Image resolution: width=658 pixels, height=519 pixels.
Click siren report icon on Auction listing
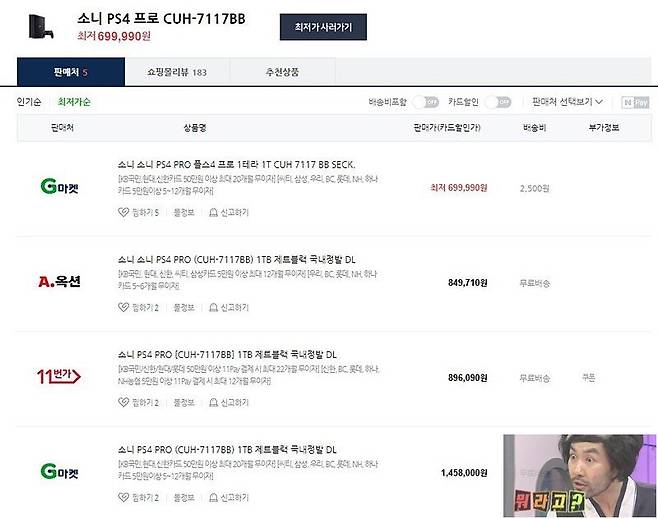click(213, 308)
